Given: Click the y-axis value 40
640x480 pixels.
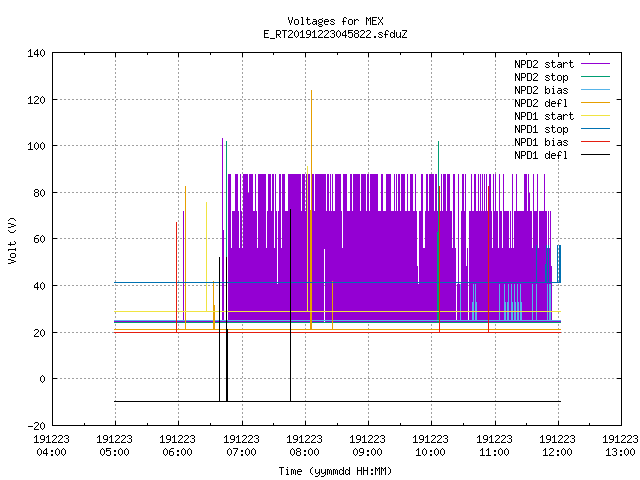Looking at the screenshot, I should pyautogui.click(x=39, y=286).
